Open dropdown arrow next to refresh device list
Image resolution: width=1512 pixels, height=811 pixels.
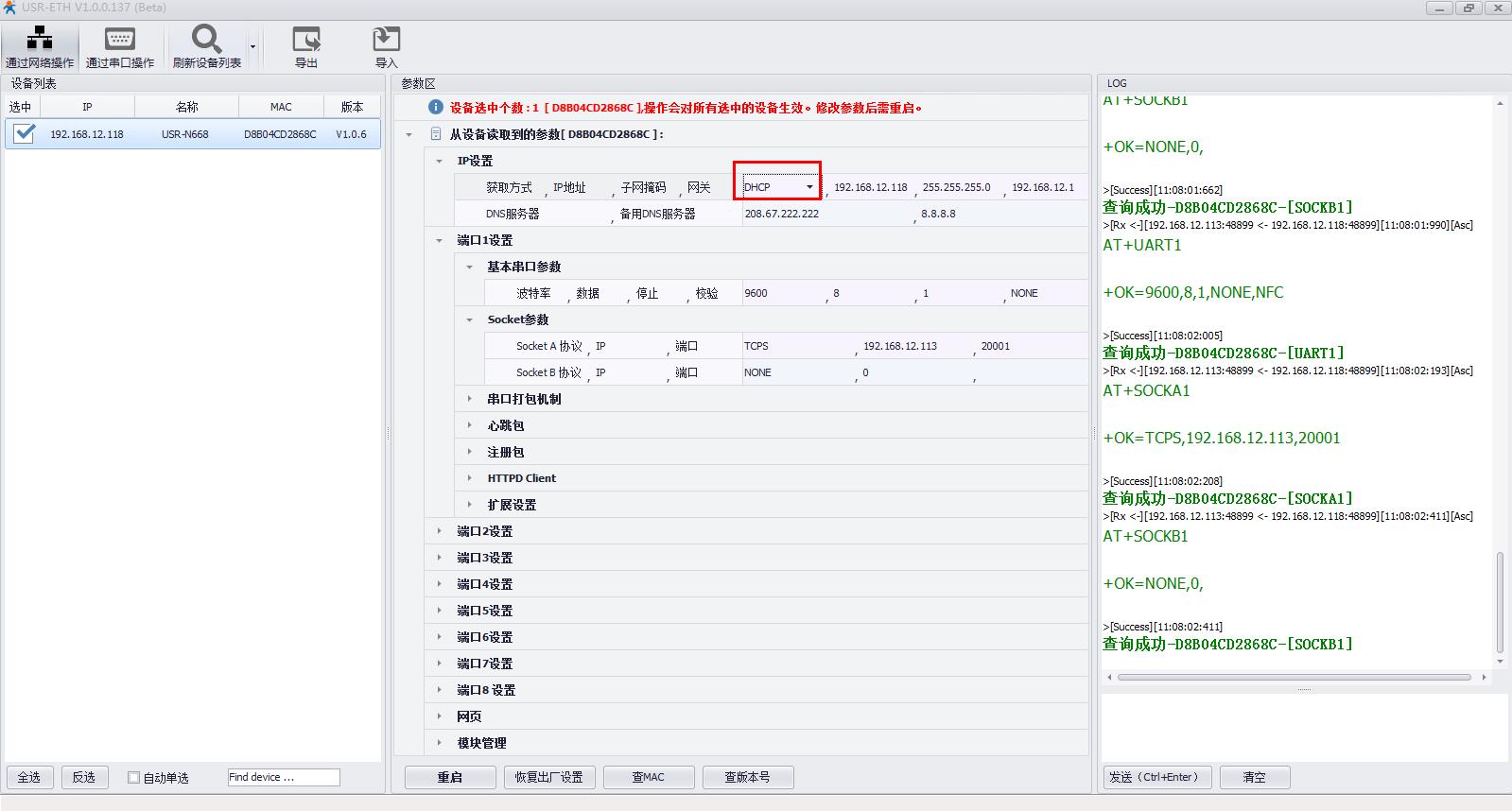pos(252,46)
